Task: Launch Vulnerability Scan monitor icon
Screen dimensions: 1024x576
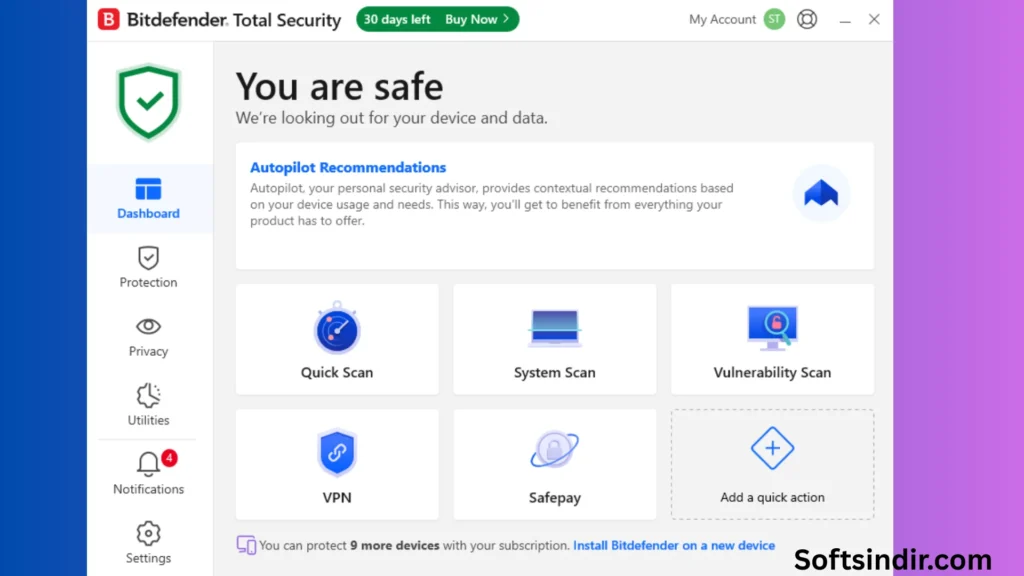Action: click(x=772, y=328)
